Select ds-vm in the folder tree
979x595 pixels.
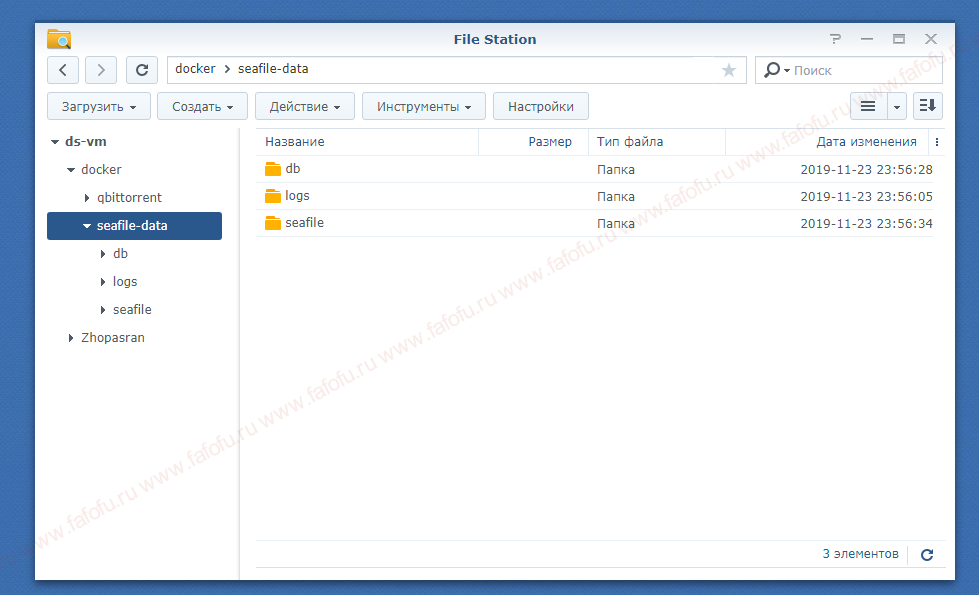tap(86, 142)
